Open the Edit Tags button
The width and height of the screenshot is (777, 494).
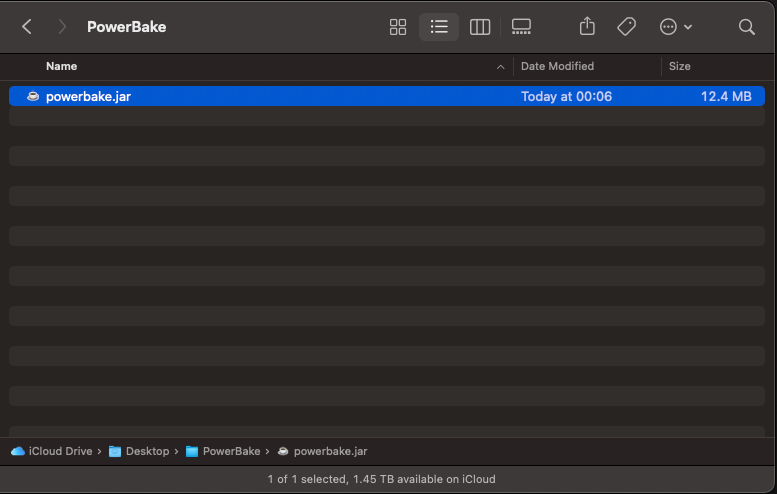click(627, 27)
